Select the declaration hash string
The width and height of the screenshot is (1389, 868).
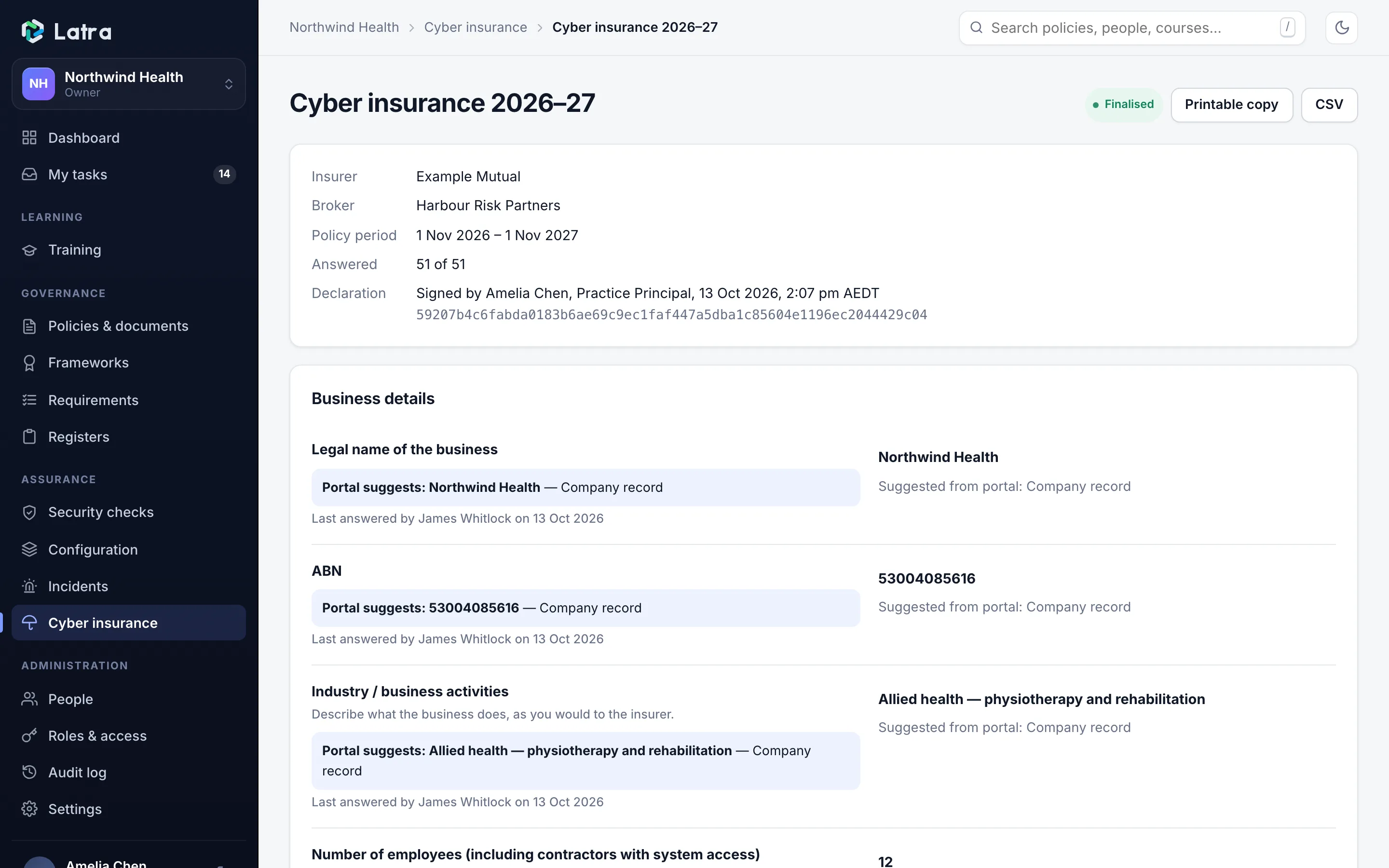(671, 314)
